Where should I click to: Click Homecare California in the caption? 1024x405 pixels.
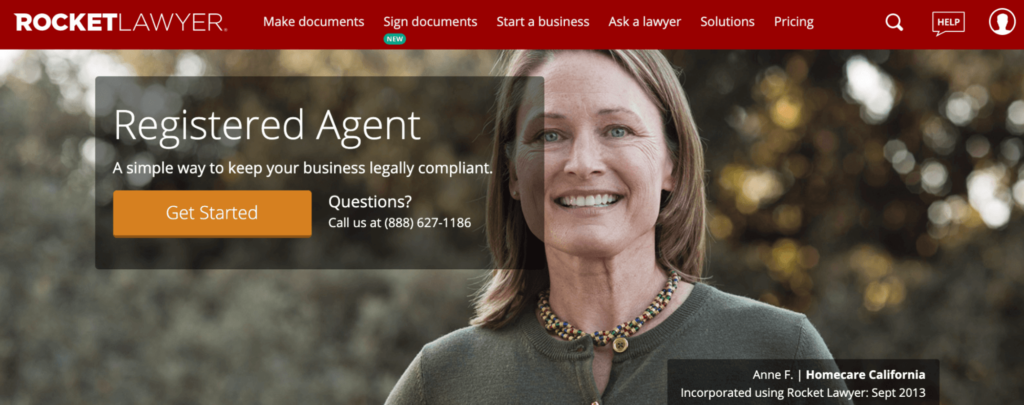(x=865, y=374)
